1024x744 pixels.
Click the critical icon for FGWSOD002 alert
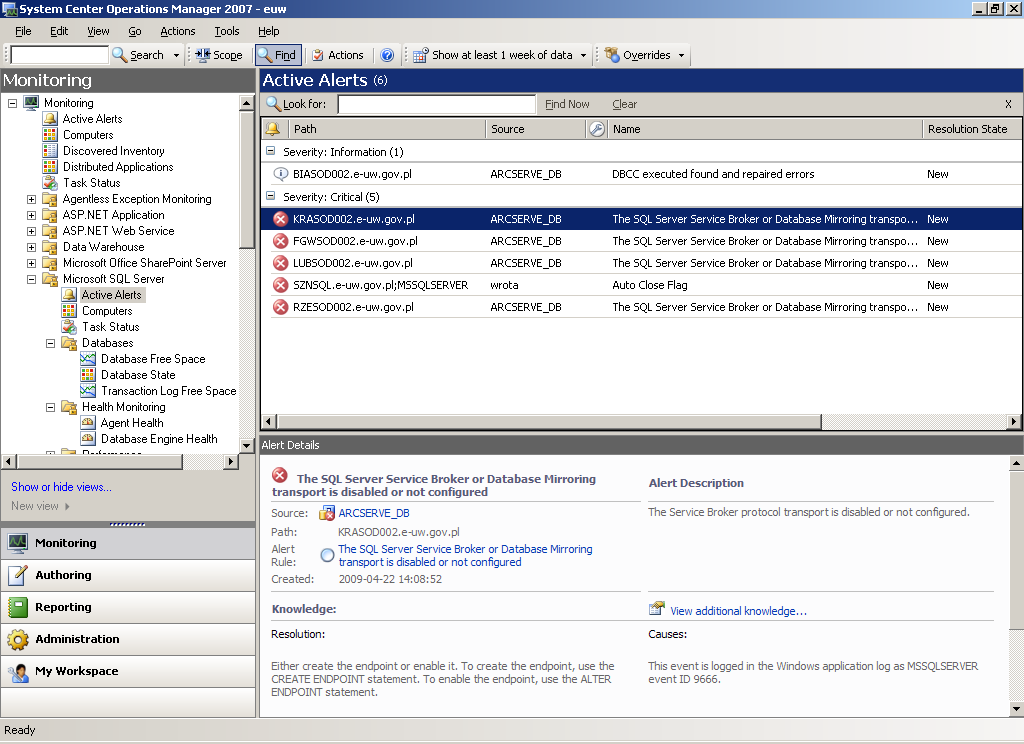[280, 242]
